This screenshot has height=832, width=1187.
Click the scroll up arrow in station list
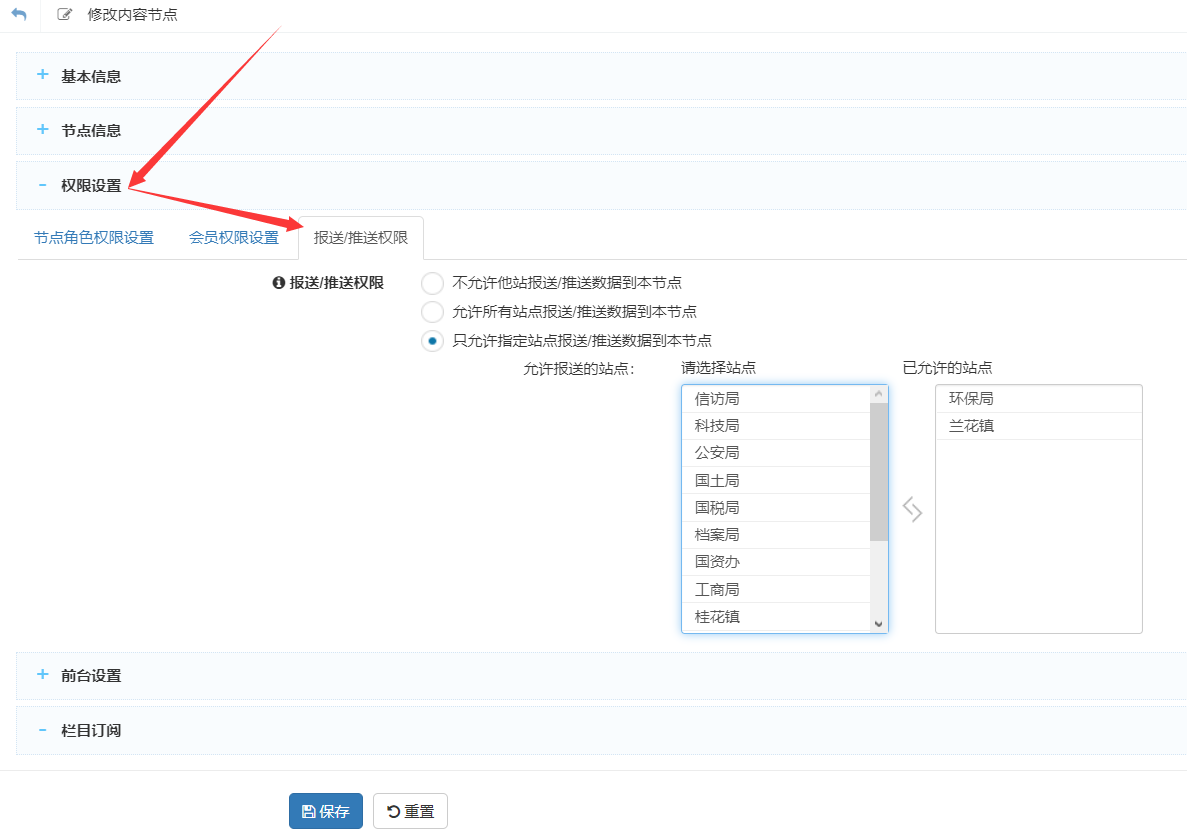point(879,394)
